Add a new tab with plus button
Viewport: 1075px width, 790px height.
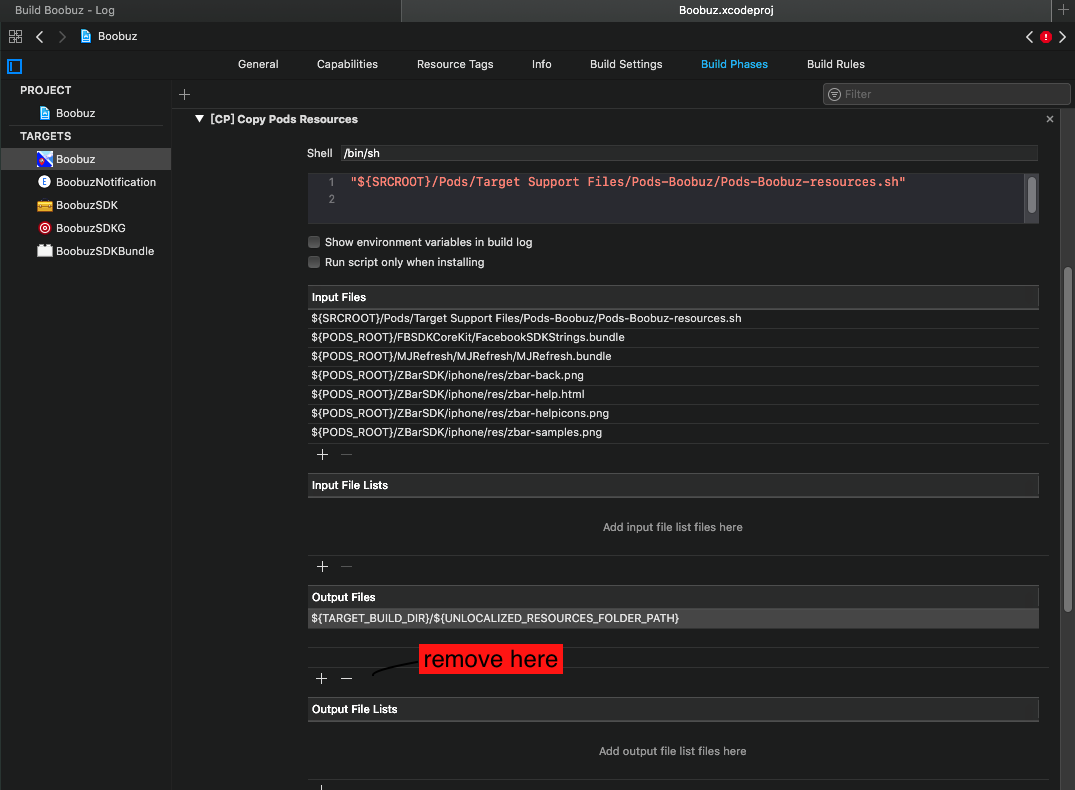[x=1063, y=10]
